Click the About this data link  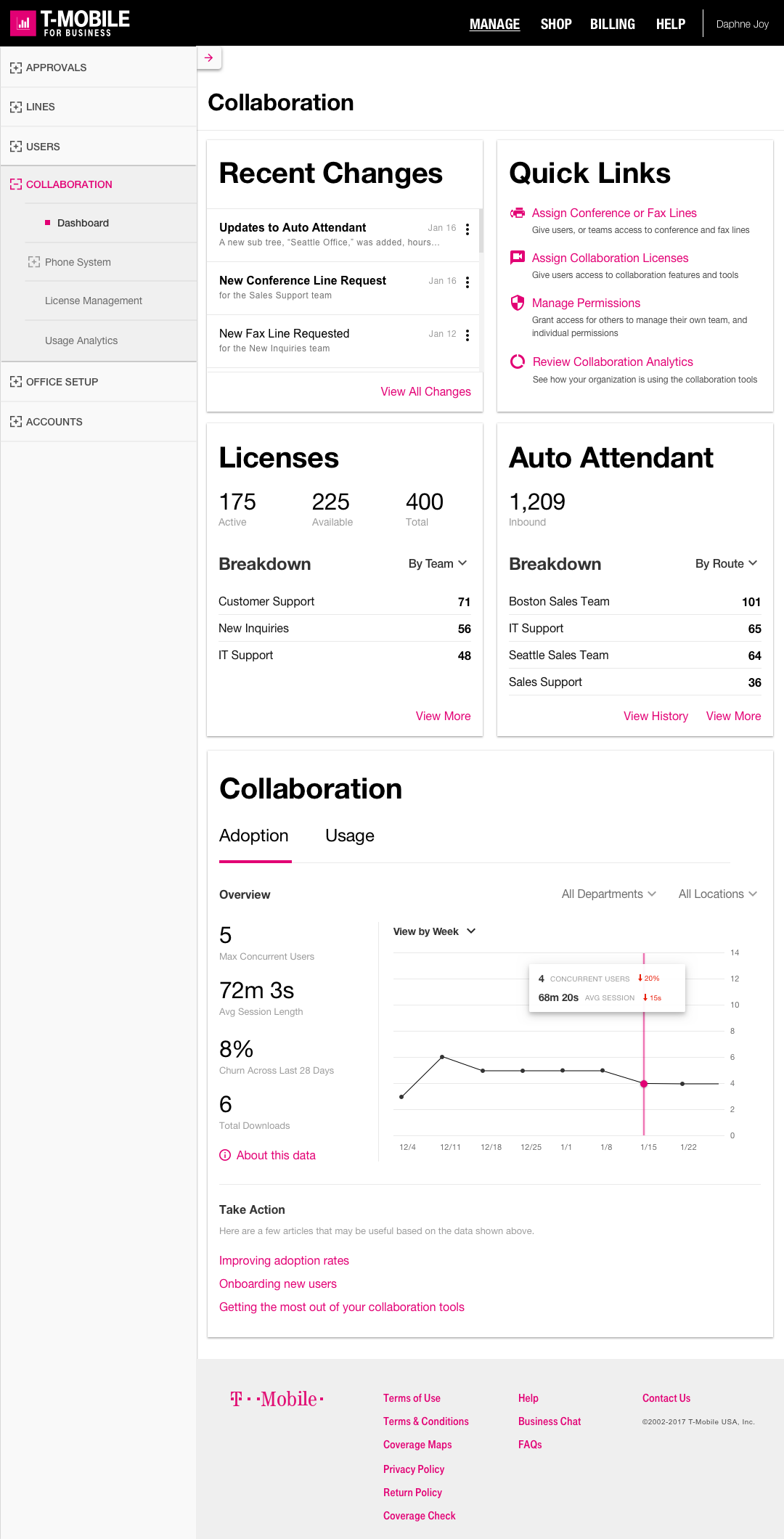pos(276,1155)
